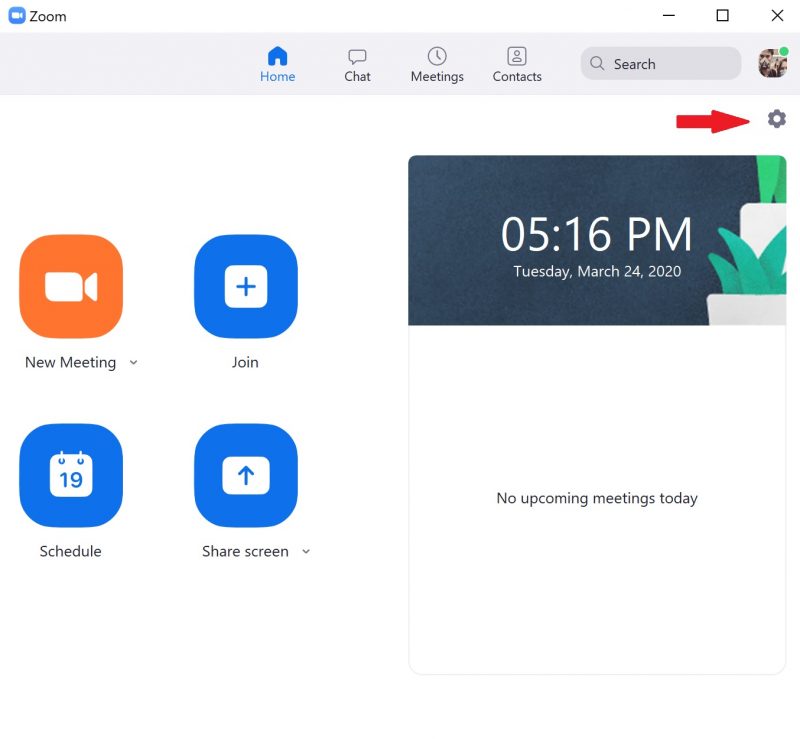Image resolution: width=800 pixels, height=739 pixels.
Task: Click the 05:16 PM clock text
Action: click(x=596, y=234)
